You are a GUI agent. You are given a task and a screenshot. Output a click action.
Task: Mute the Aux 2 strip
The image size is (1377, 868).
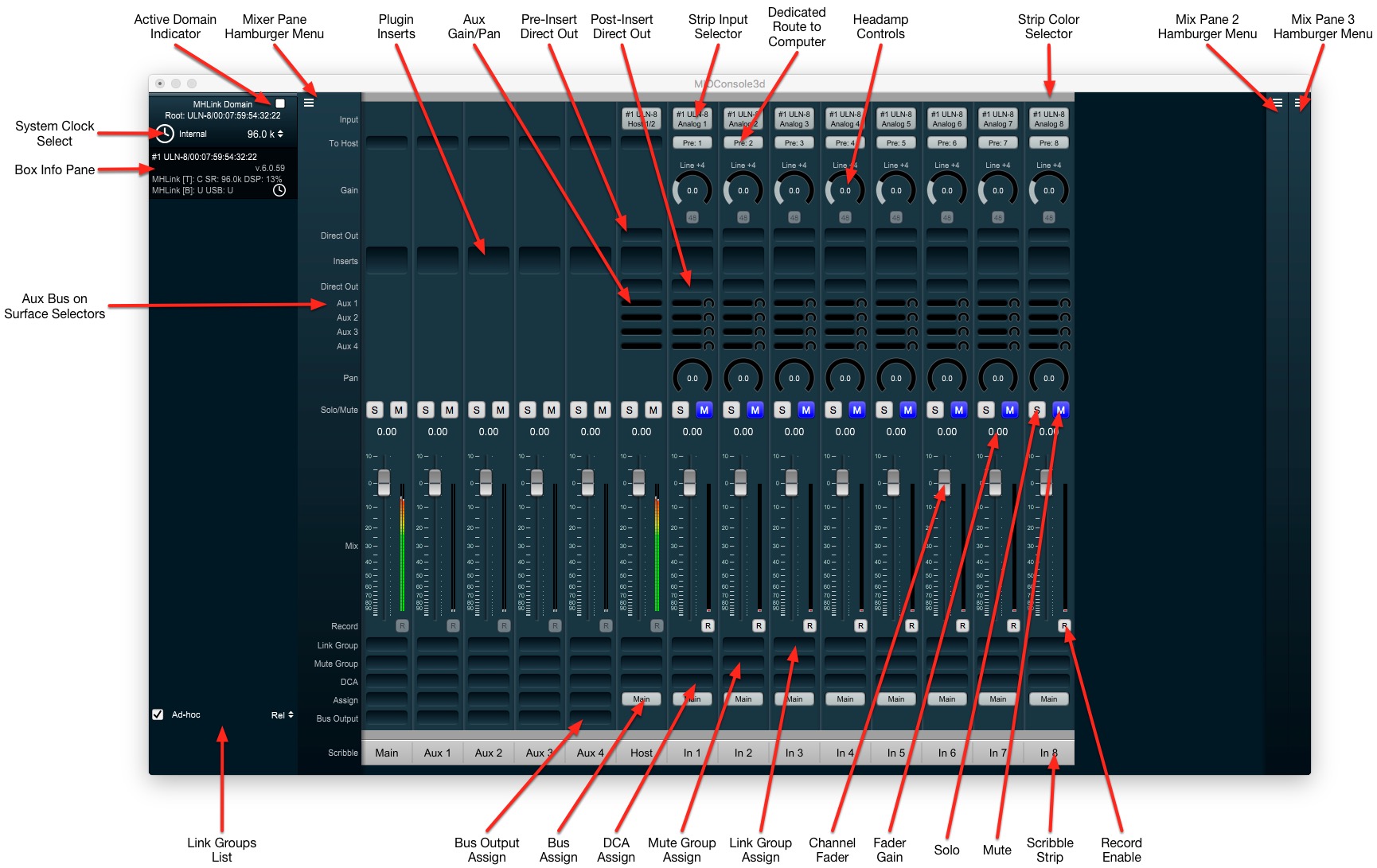(501, 410)
